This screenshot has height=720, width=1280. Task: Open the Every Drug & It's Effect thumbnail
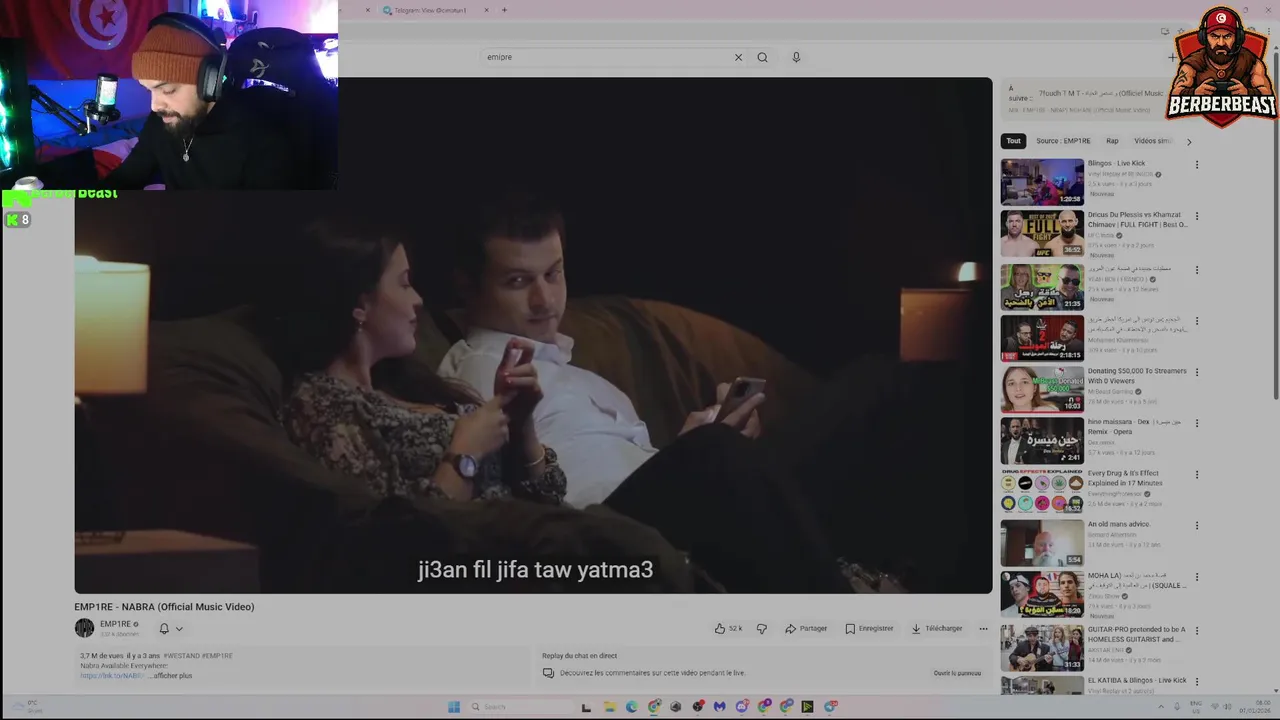1042,491
